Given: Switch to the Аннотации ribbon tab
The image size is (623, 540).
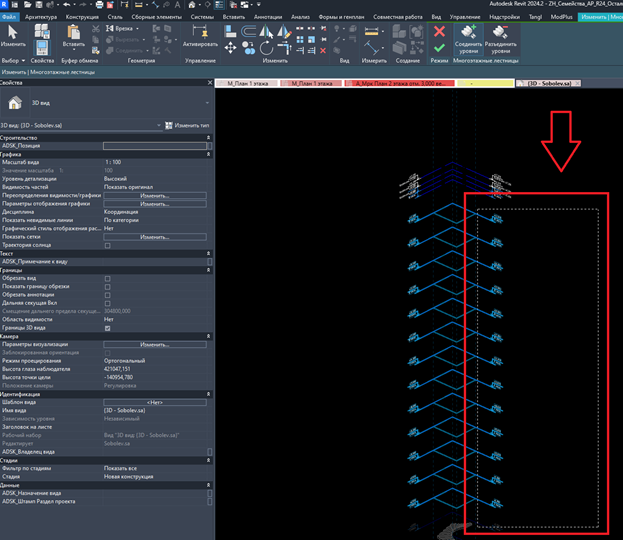Looking at the screenshot, I should (x=268, y=17).
